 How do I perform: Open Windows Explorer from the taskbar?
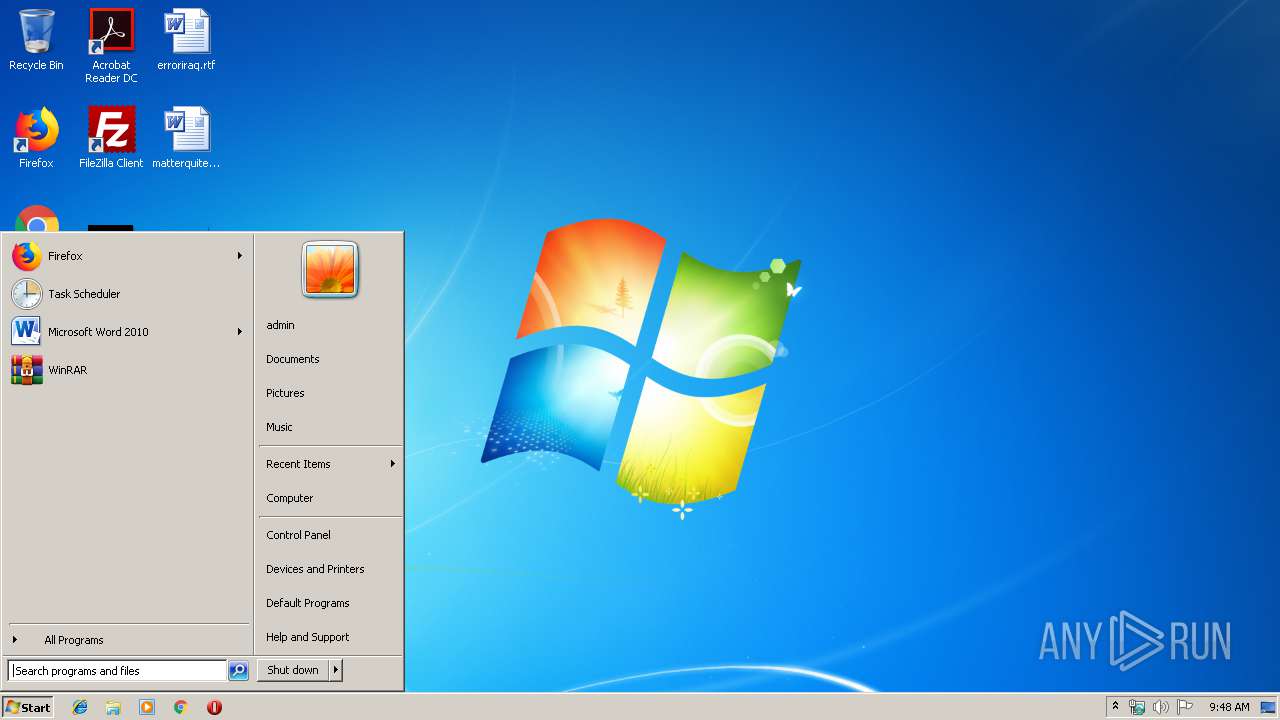click(x=113, y=707)
